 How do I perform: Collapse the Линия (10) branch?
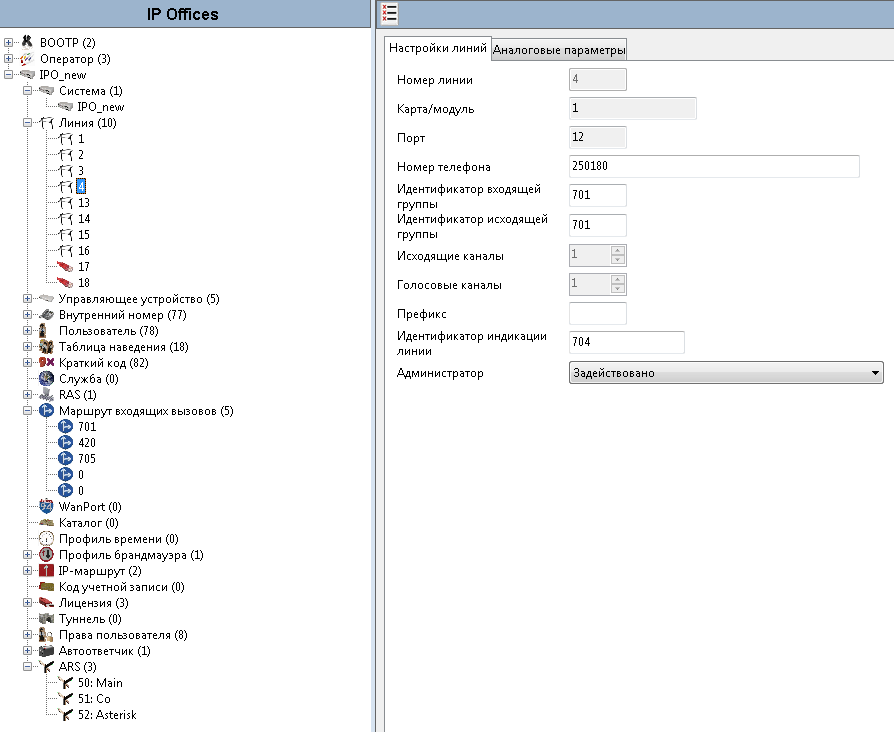click(27, 123)
